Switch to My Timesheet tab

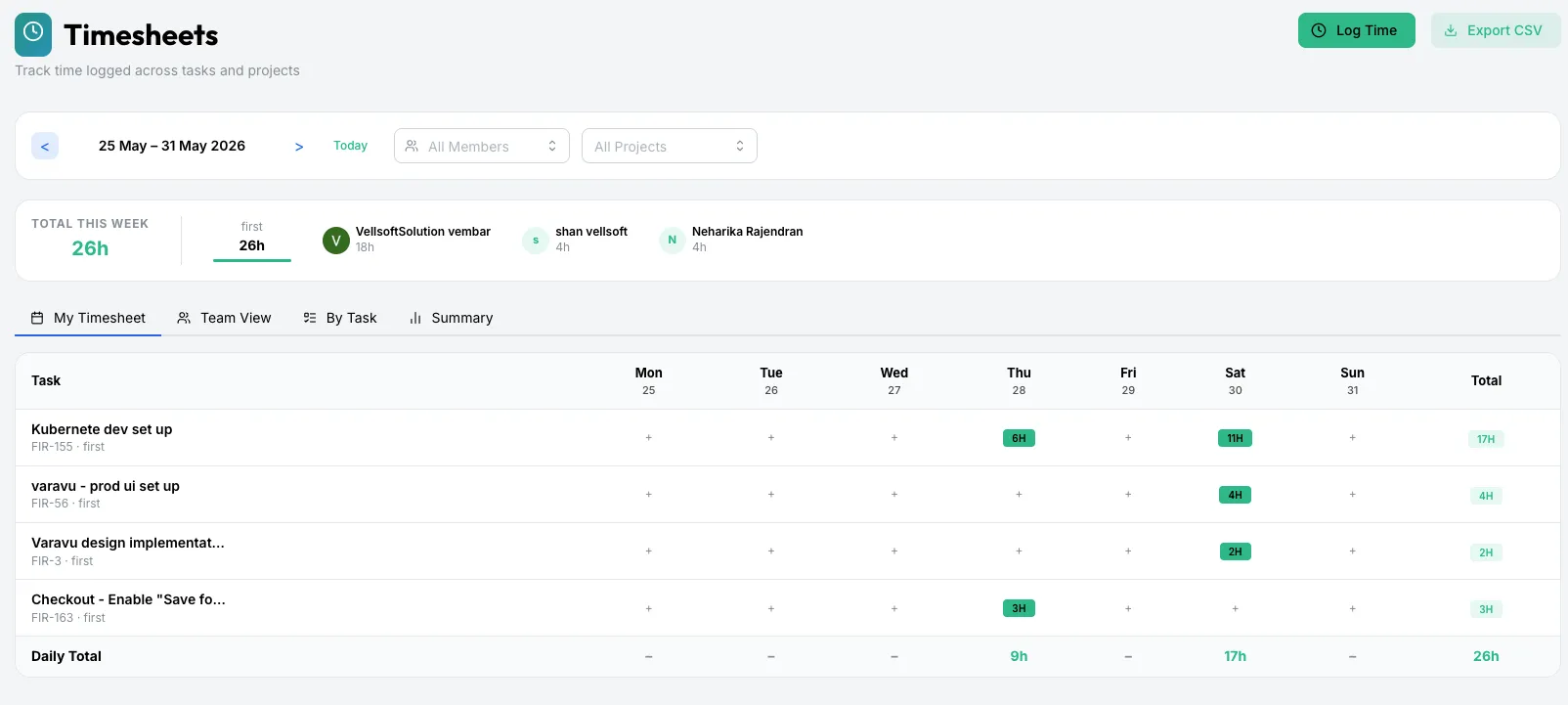tap(88, 318)
